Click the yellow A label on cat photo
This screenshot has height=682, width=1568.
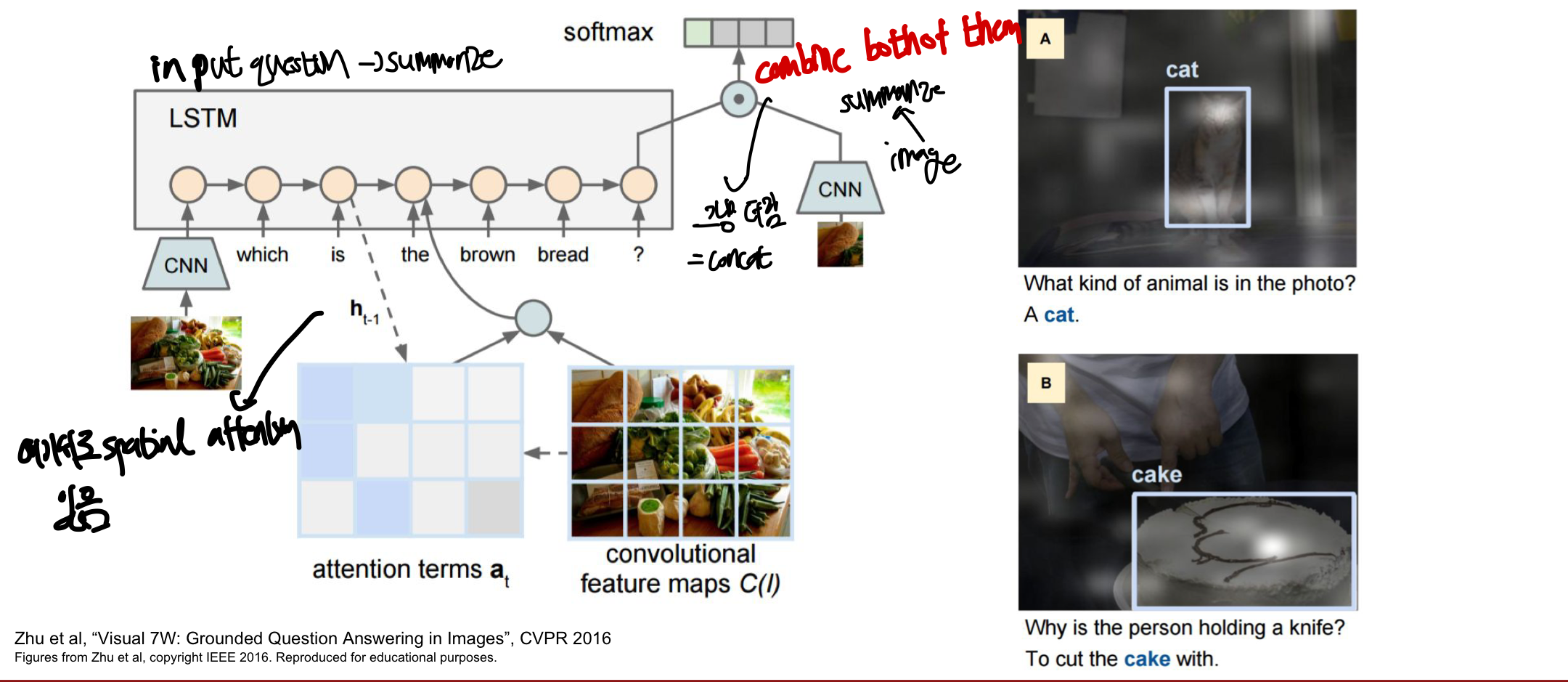1045,38
